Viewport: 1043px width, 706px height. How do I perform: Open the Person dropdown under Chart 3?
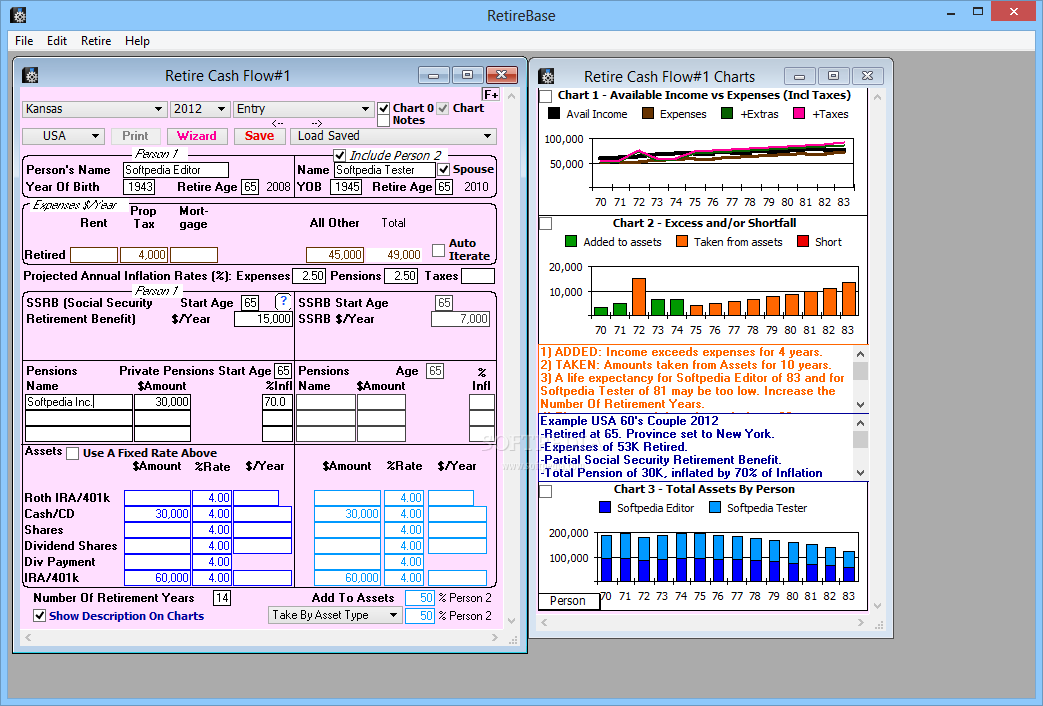point(569,601)
